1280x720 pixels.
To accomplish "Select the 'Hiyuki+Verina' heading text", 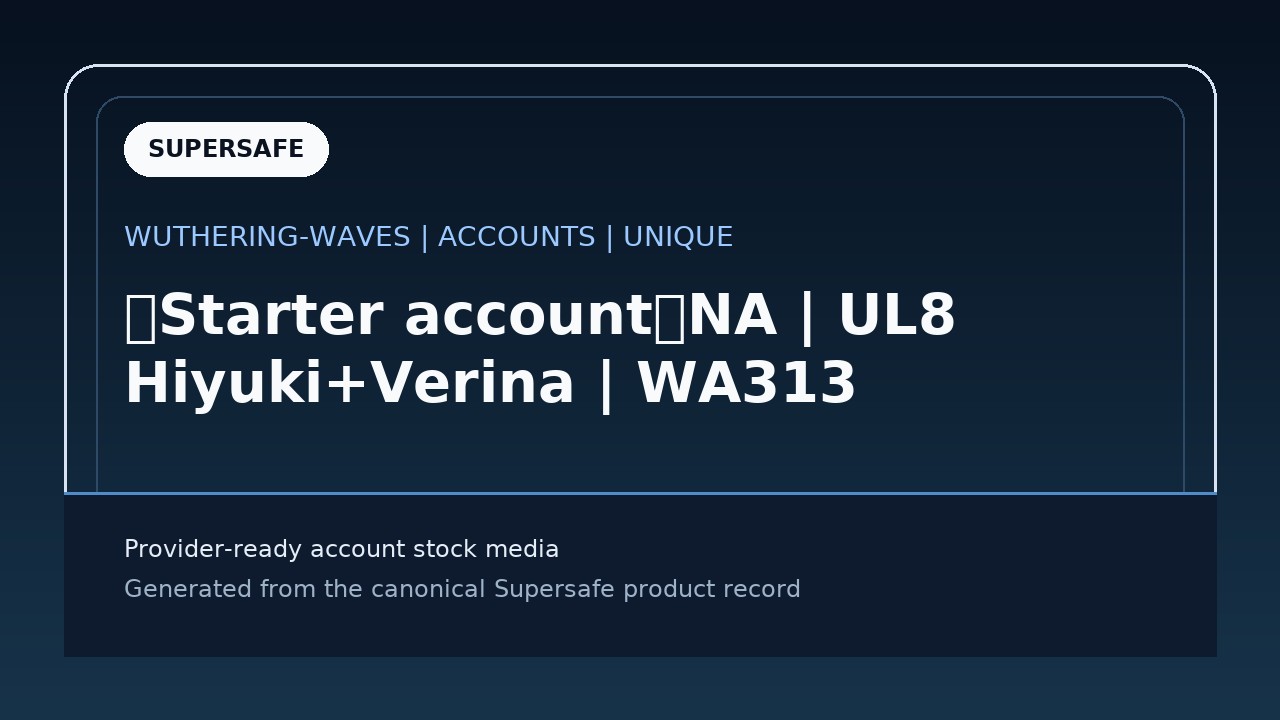I will coord(349,384).
